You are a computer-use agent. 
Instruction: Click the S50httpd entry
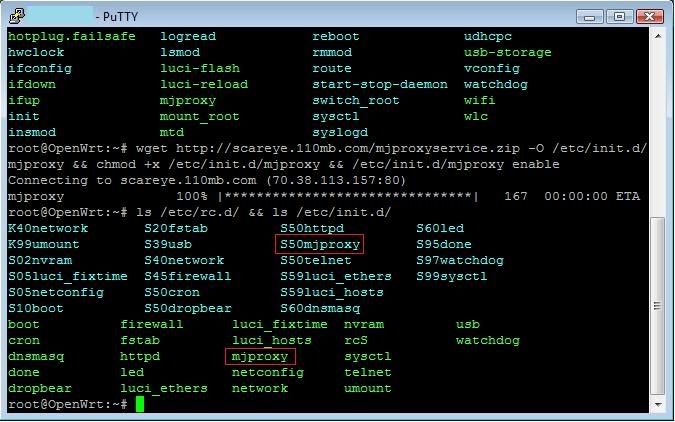pos(312,228)
